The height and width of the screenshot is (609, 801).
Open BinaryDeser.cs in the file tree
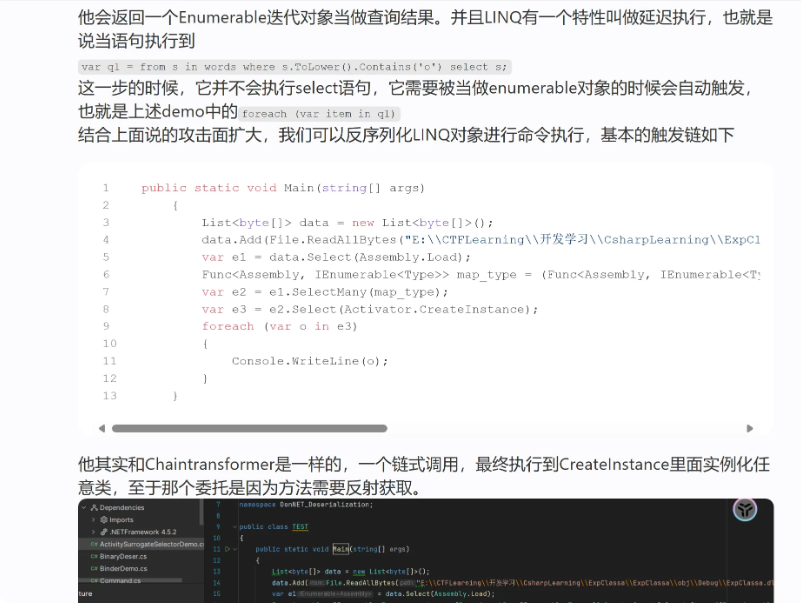[x=123, y=556]
